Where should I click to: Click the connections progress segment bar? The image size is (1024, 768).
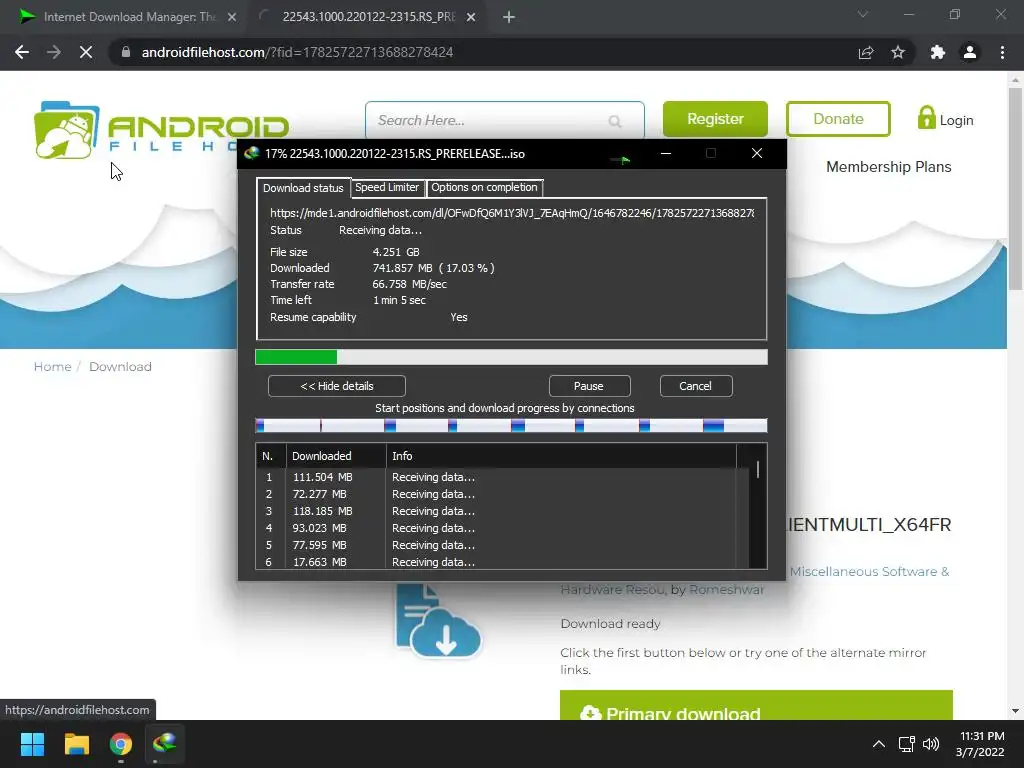point(511,426)
